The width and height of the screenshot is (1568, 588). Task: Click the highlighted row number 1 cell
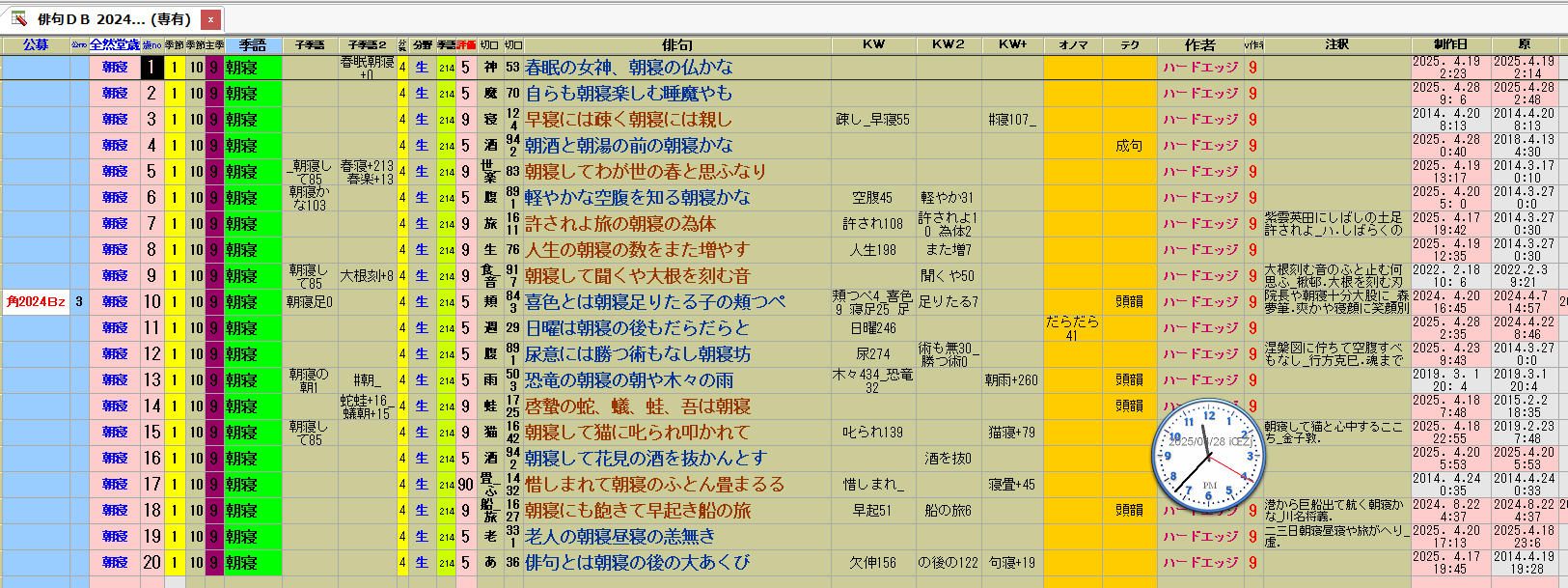[x=151, y=68]
